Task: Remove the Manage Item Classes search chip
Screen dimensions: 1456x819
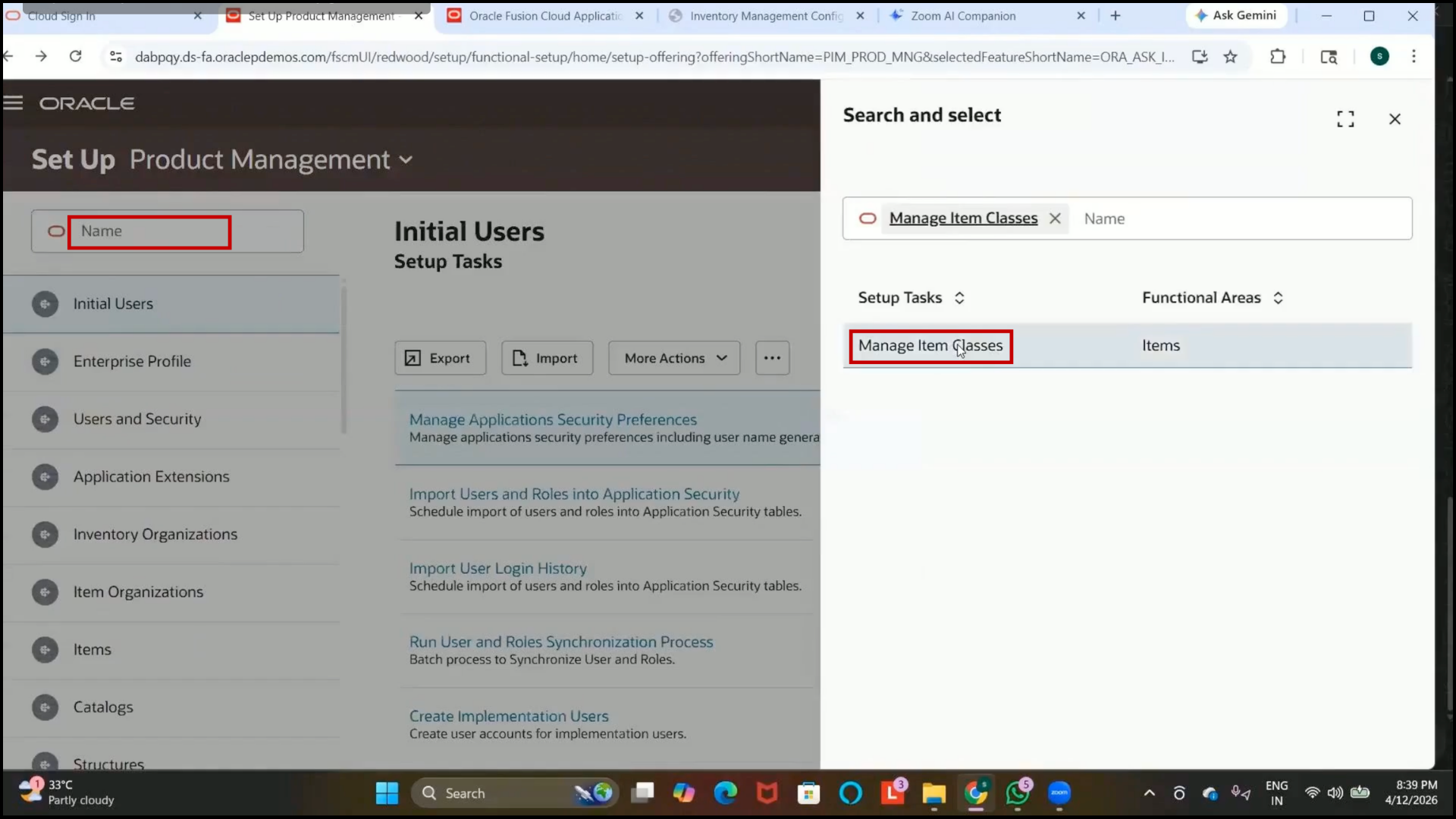Action: [x=1055, y=218]
